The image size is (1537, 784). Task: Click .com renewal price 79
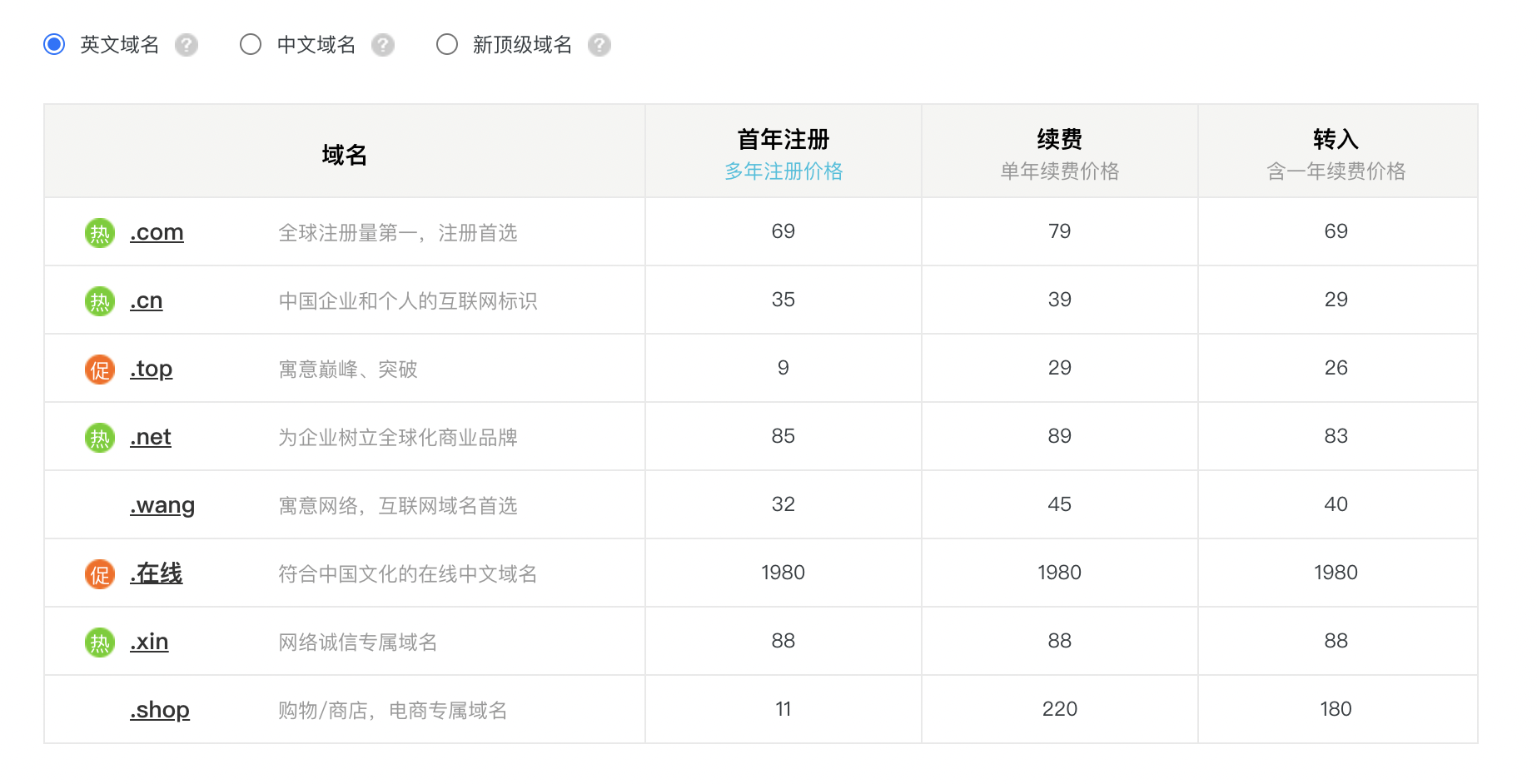point(1060,231)
